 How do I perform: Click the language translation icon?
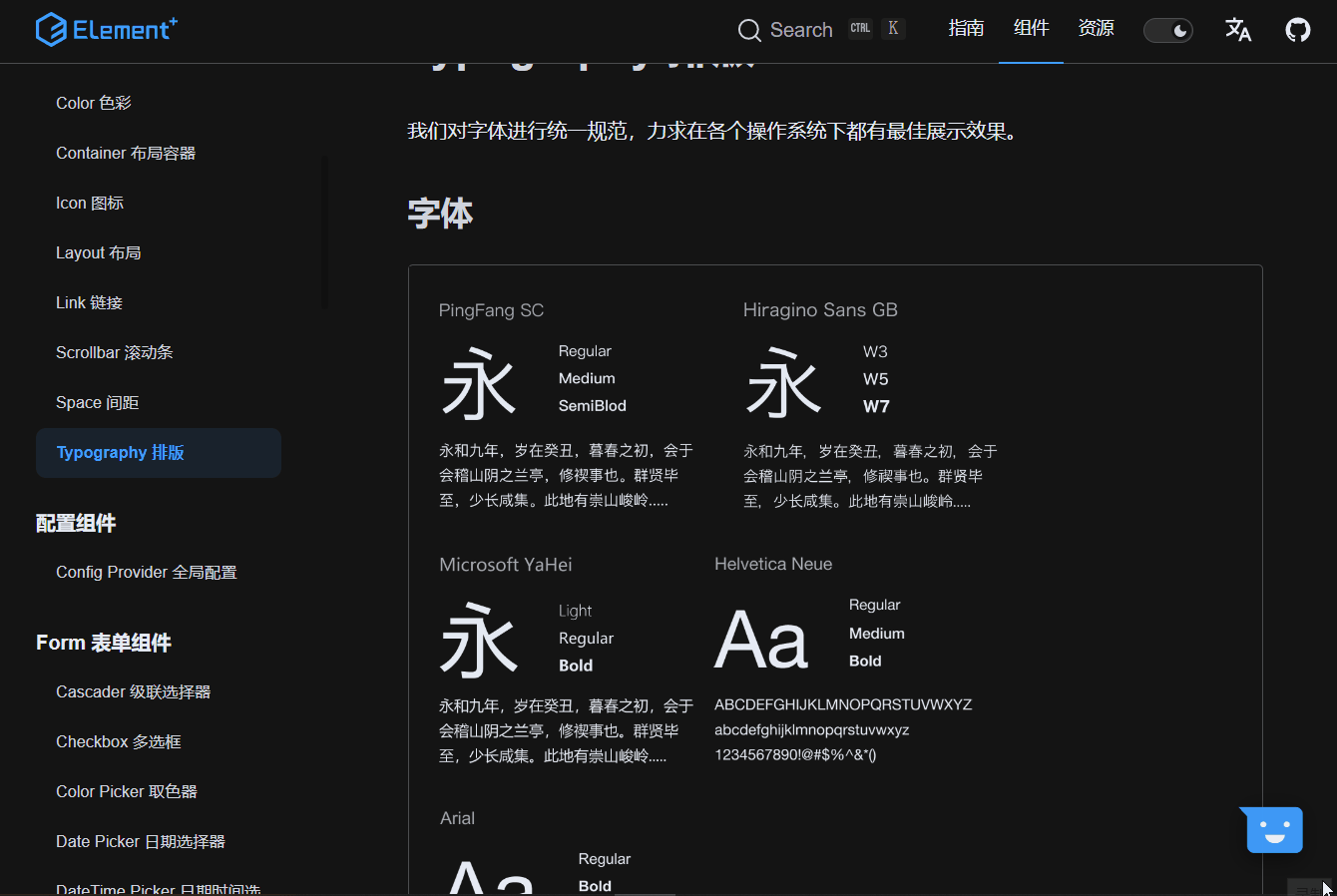point(1238,30)
